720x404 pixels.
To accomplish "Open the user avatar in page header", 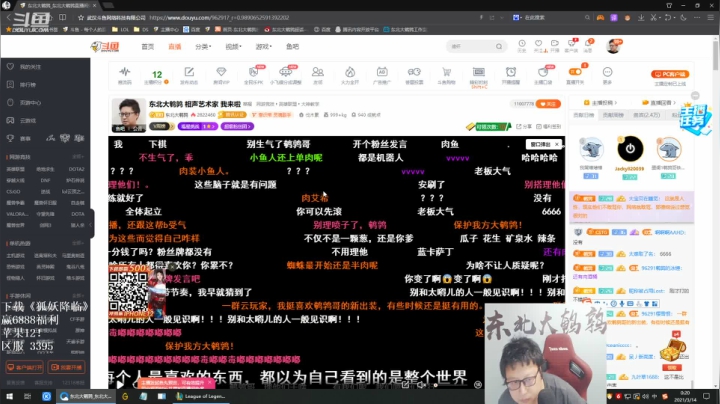I will tap(613, 46).
